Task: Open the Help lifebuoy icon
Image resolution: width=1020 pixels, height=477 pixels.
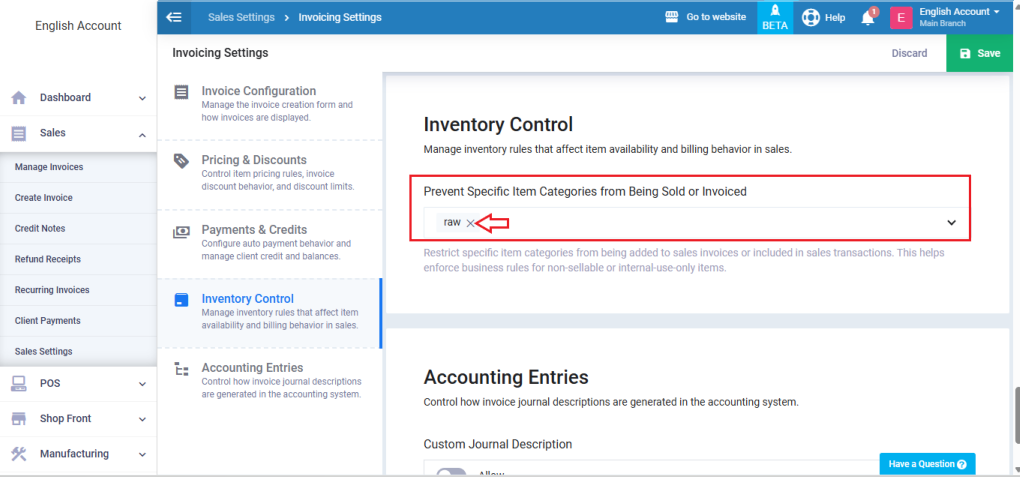Action: coord(811,18)
